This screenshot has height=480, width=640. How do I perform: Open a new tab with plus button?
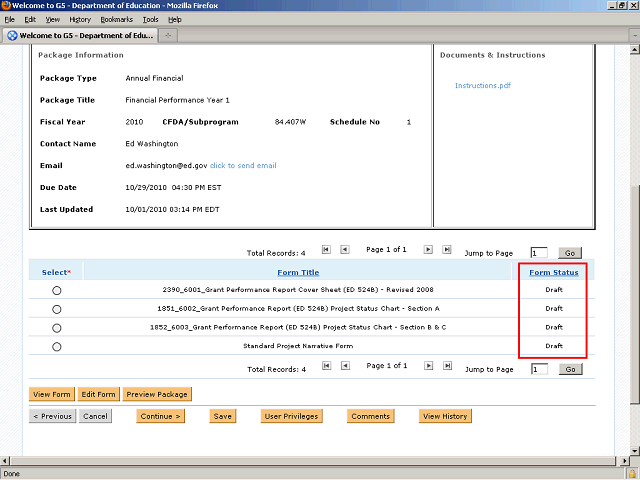(168, 36)
